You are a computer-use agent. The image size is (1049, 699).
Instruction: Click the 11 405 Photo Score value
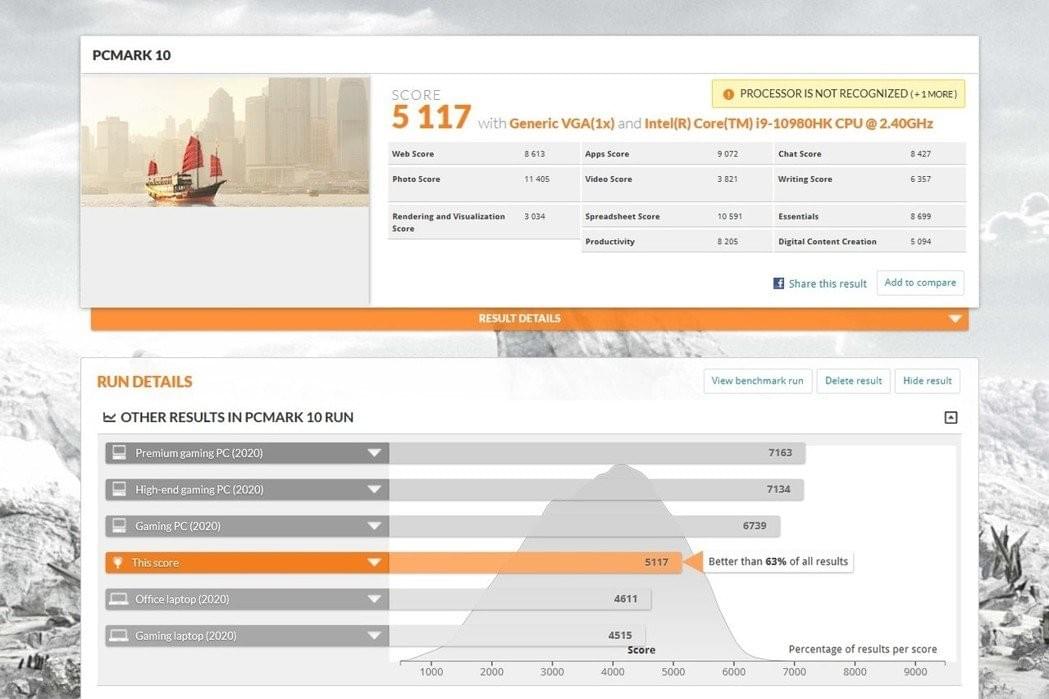click(537, 179)
